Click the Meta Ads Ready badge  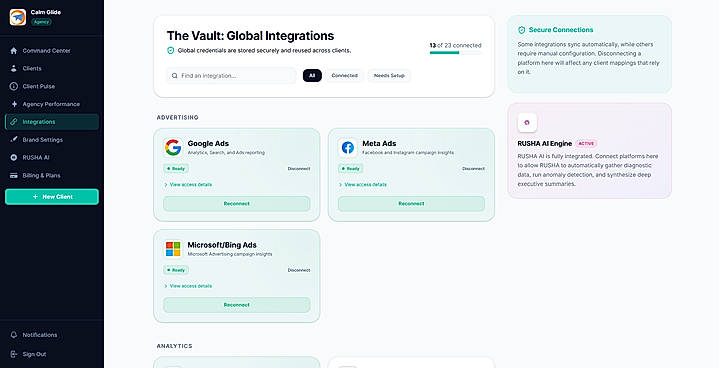[351, 169]
